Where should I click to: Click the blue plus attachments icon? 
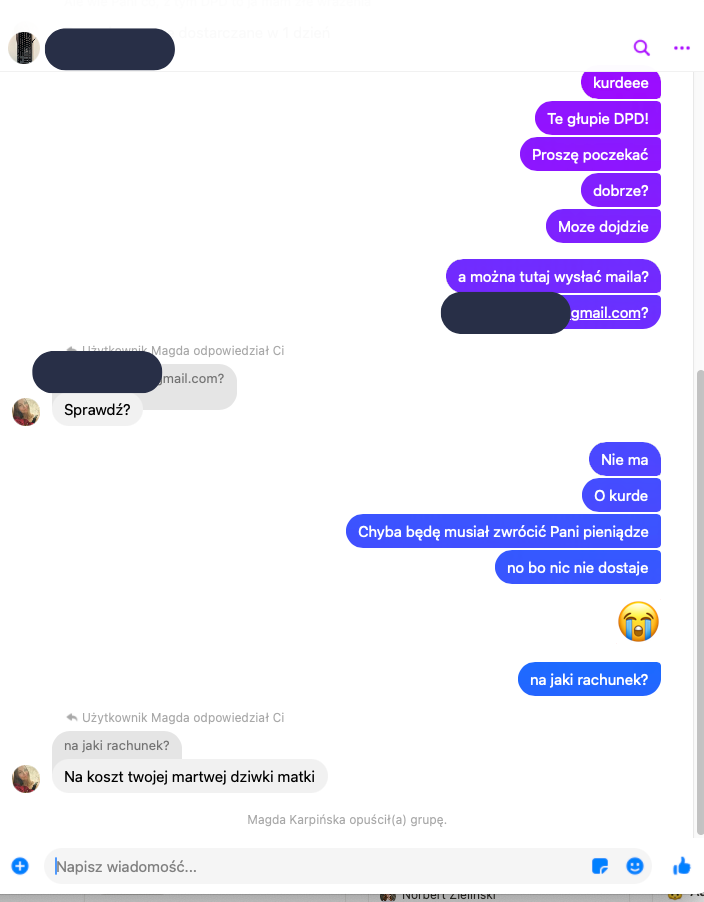[x=20, y=866]
